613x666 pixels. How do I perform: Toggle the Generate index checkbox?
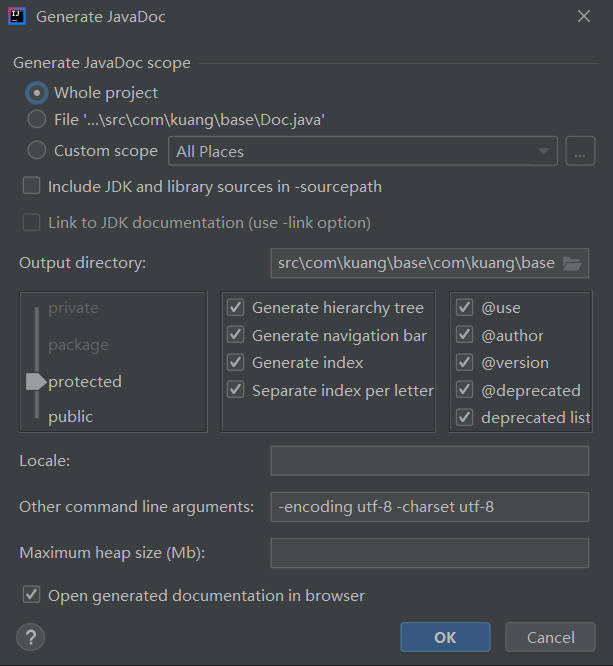tap(235, 363)
